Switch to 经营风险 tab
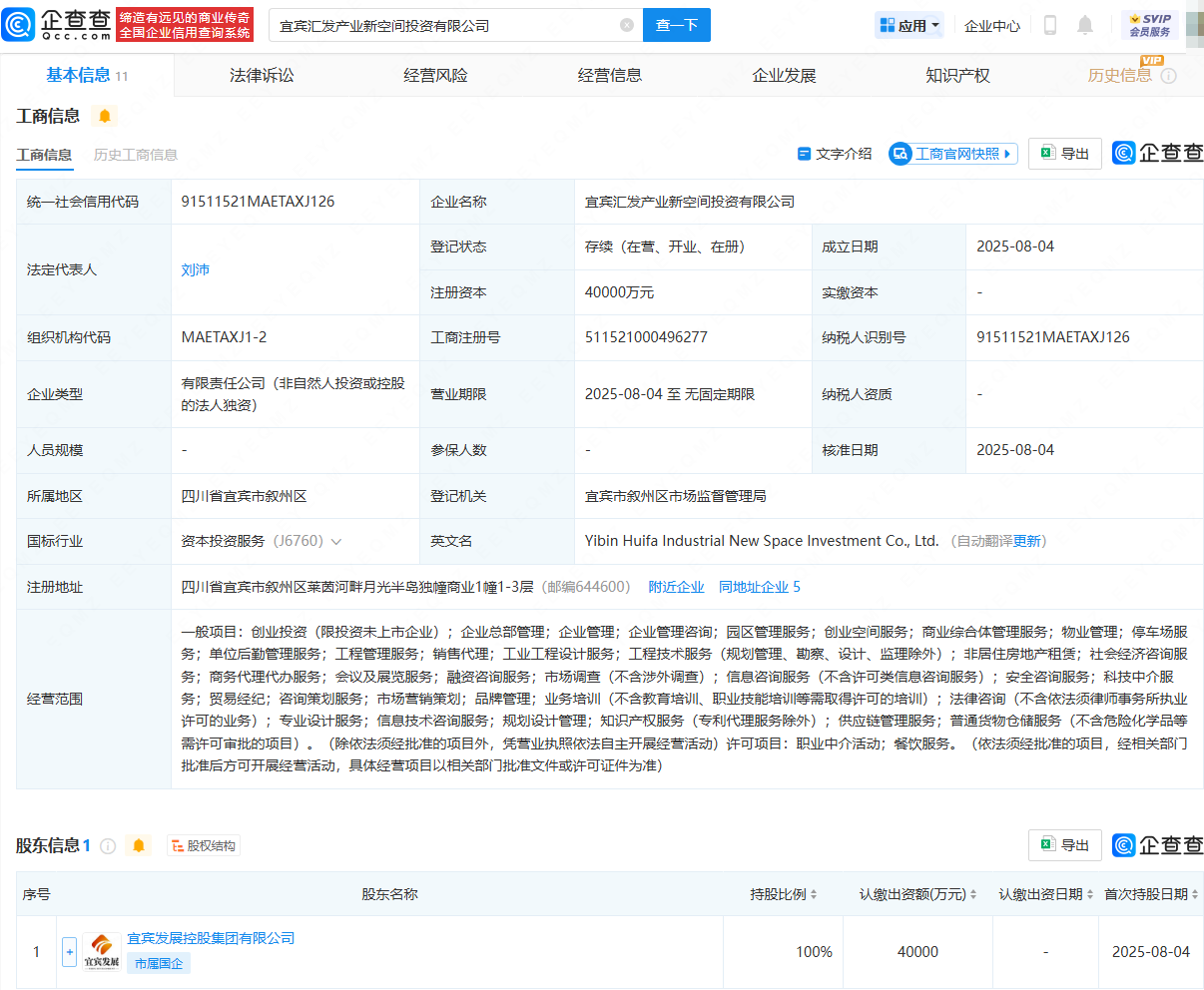Viewport: 1204px width, 990px height. point(435,76)
